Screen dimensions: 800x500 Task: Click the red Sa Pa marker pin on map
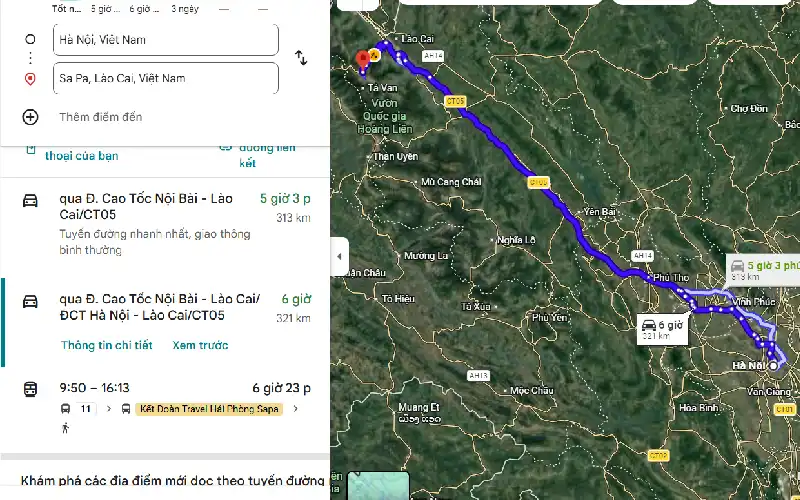point(363,60)
